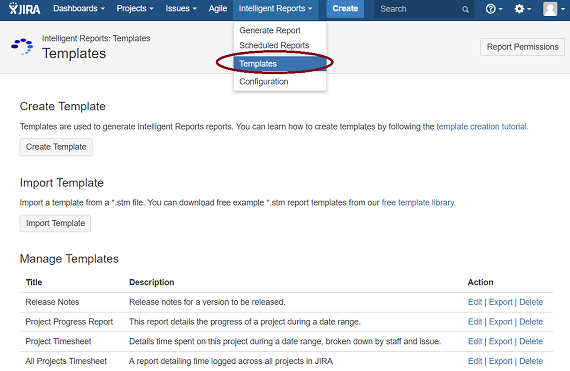This screenshot has height=371, width=570.
Task: Click the 'Intelligent Reports: Templates' breadcrumb text
Action: [96, 39]
